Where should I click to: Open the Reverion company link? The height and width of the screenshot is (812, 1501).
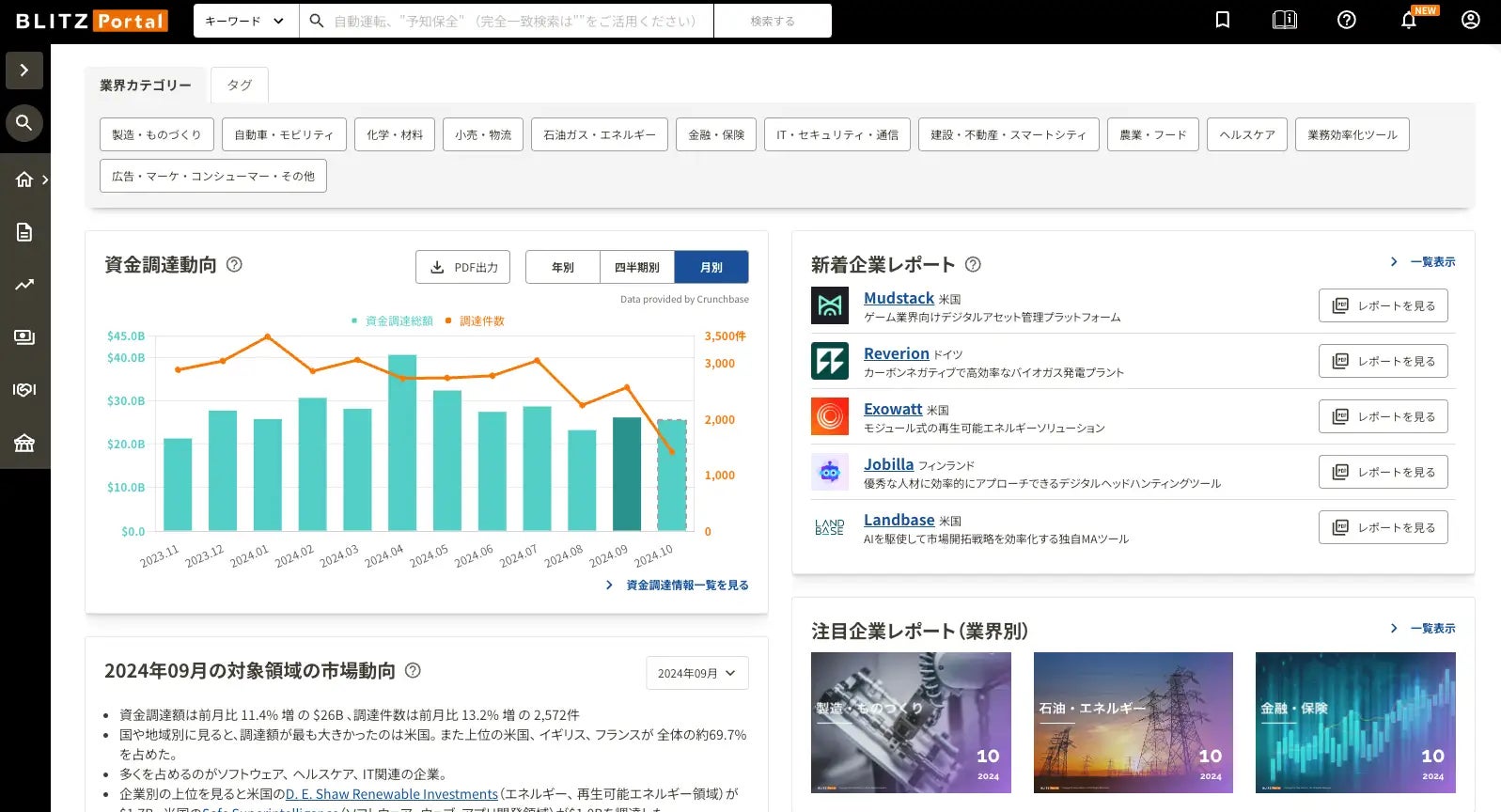(896, 353)
